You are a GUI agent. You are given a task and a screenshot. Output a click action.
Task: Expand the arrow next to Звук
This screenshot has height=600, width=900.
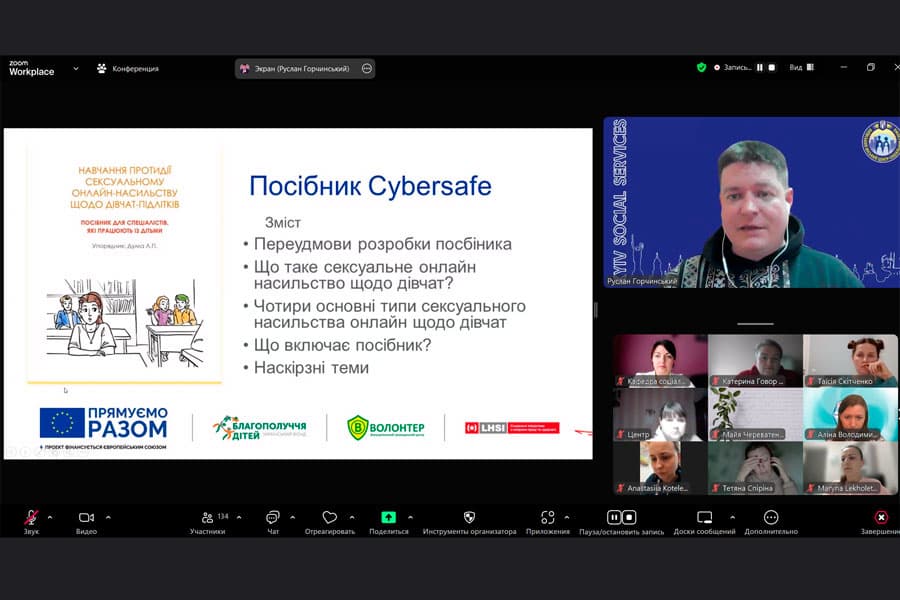50,517
